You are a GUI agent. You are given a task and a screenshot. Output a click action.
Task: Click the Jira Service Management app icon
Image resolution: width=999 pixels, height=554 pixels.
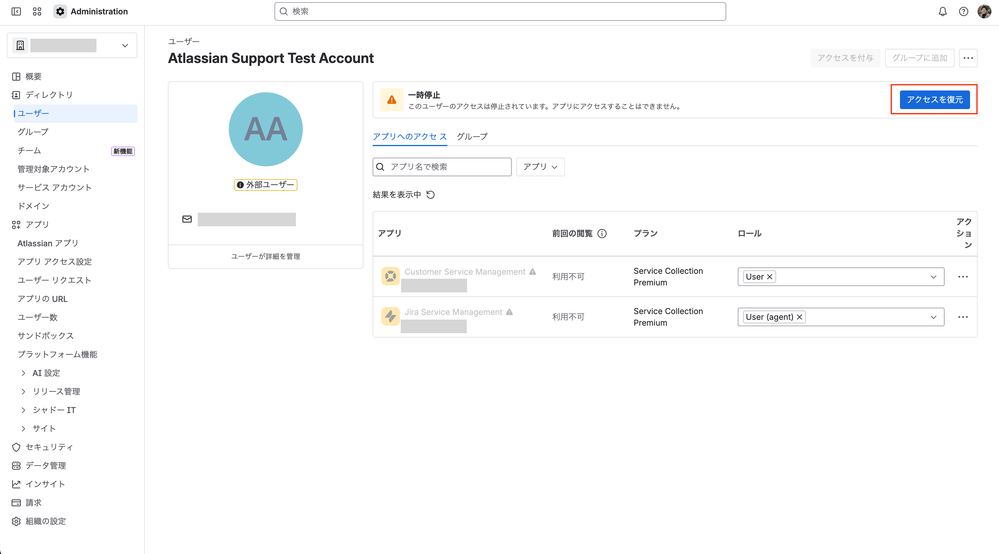pos(390,316)
